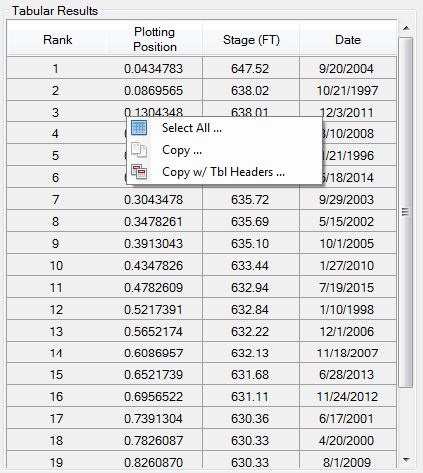The image size is (423, 473).
Task: Select stage value 635.10
Action: 251,243
